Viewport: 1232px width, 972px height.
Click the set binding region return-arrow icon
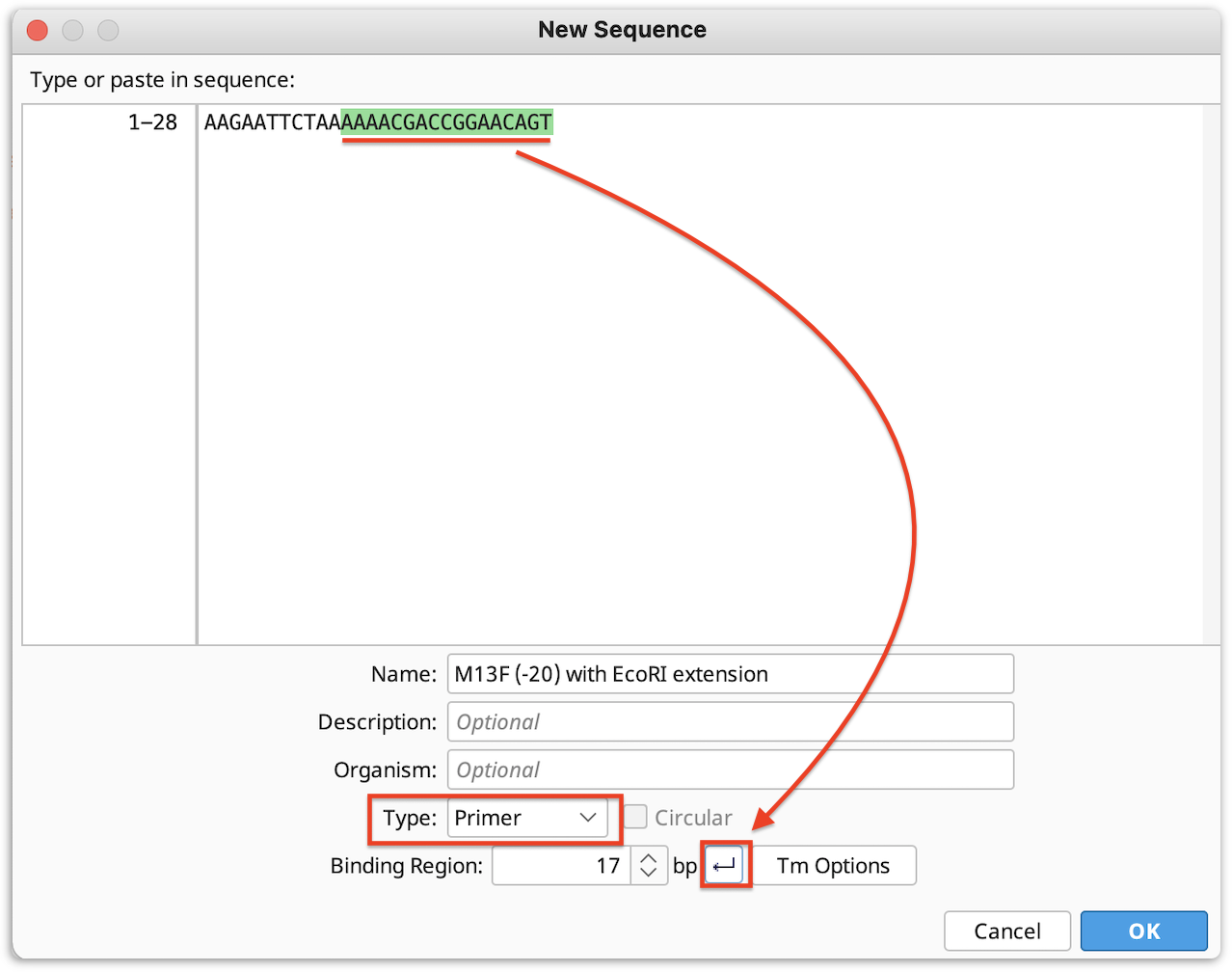coord(725,866)
